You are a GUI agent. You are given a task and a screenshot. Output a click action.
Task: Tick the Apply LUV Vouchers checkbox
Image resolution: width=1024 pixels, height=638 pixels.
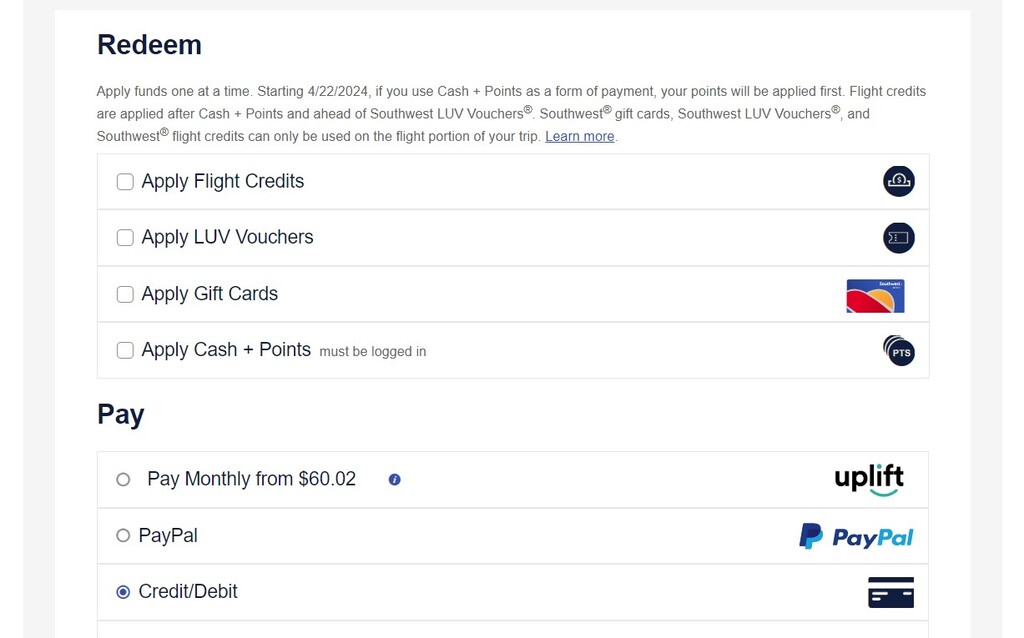click(125, 238)
